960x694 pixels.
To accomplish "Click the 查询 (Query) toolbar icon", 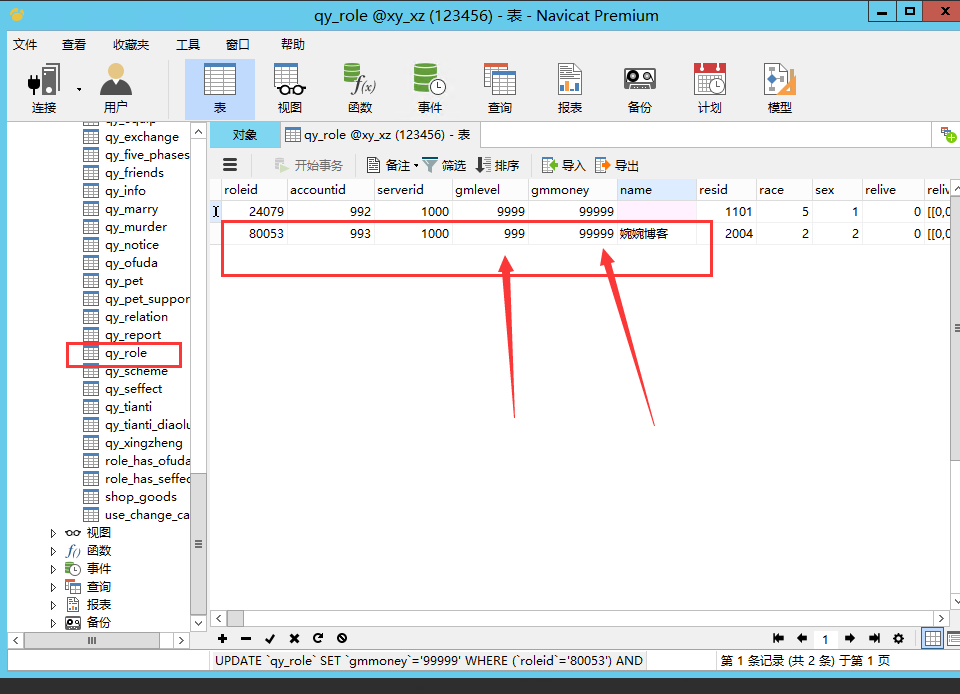I will click(x=499, y=88).
